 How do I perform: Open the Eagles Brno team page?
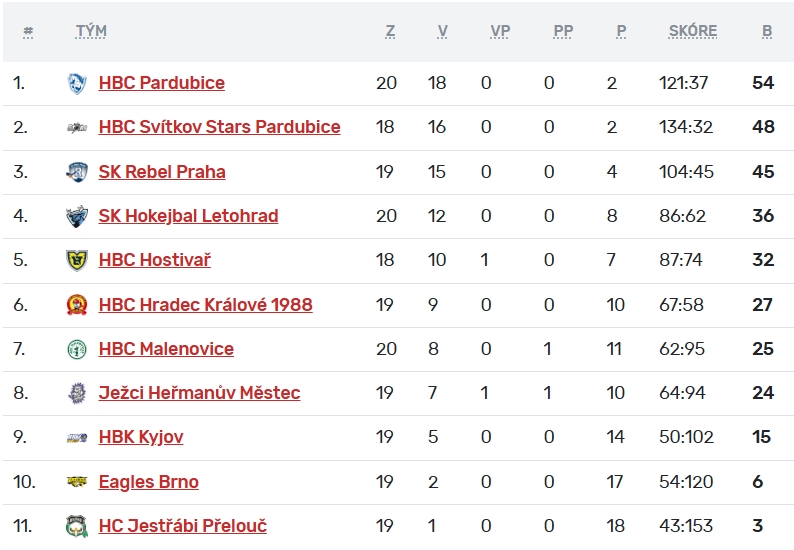149,482
